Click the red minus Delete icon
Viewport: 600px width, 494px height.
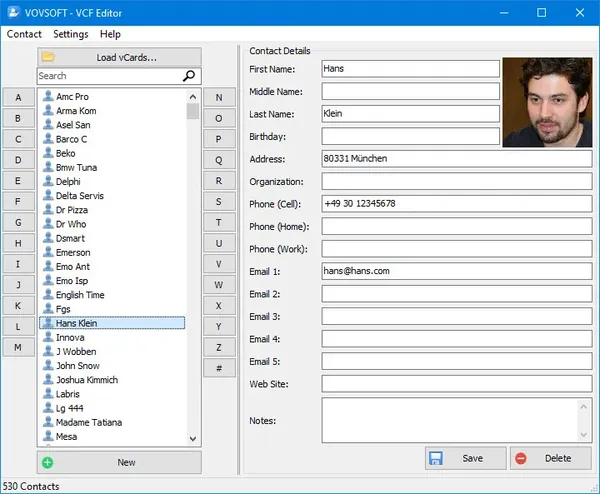pyautogui.click(x=521, y=458)
